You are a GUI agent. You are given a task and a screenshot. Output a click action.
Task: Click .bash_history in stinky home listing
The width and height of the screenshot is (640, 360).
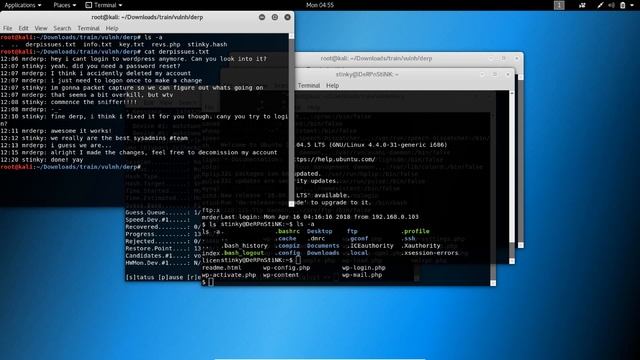[x=244, y=246]
